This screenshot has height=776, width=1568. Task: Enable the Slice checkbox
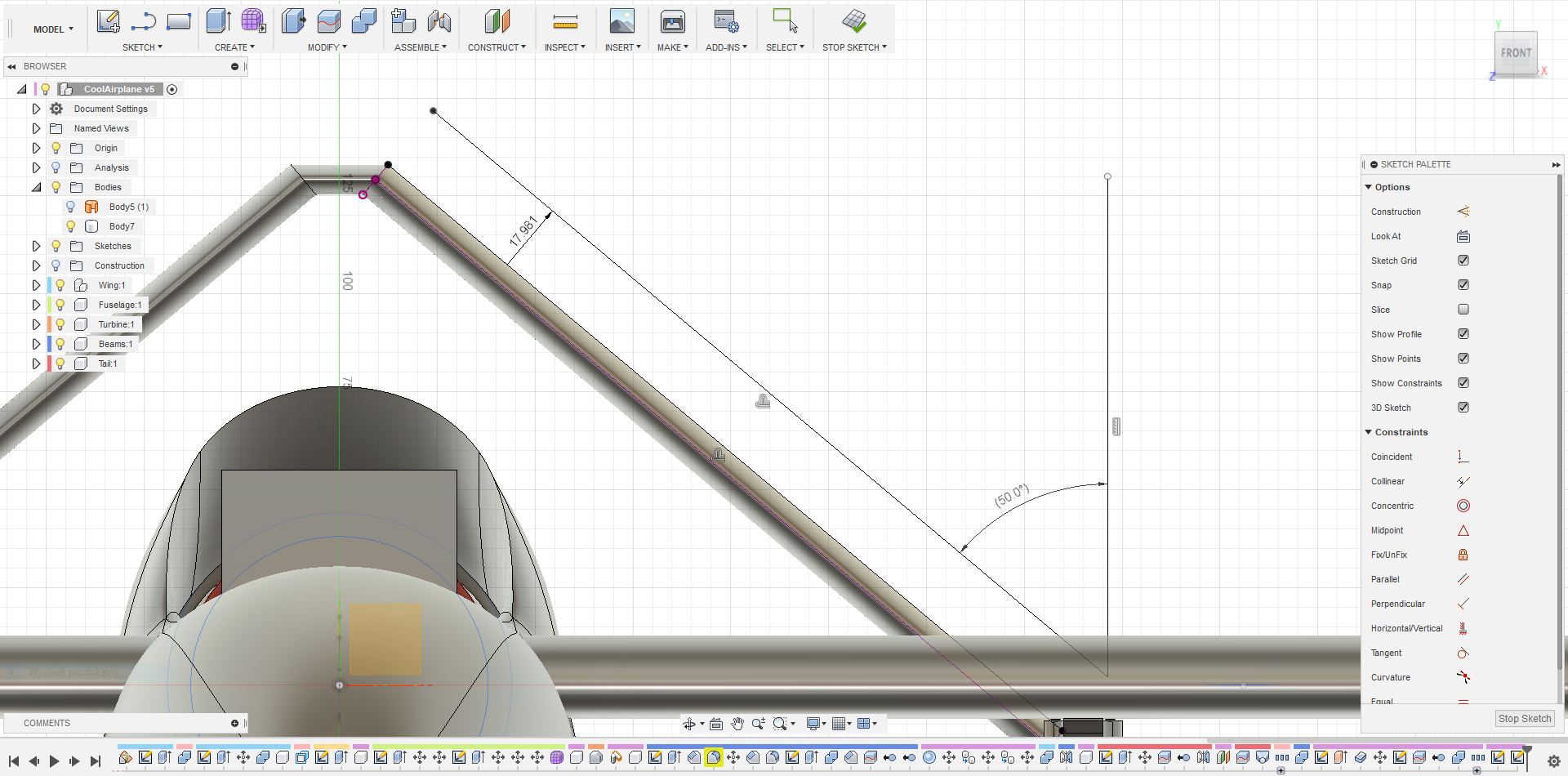[x=1463, y=310]
